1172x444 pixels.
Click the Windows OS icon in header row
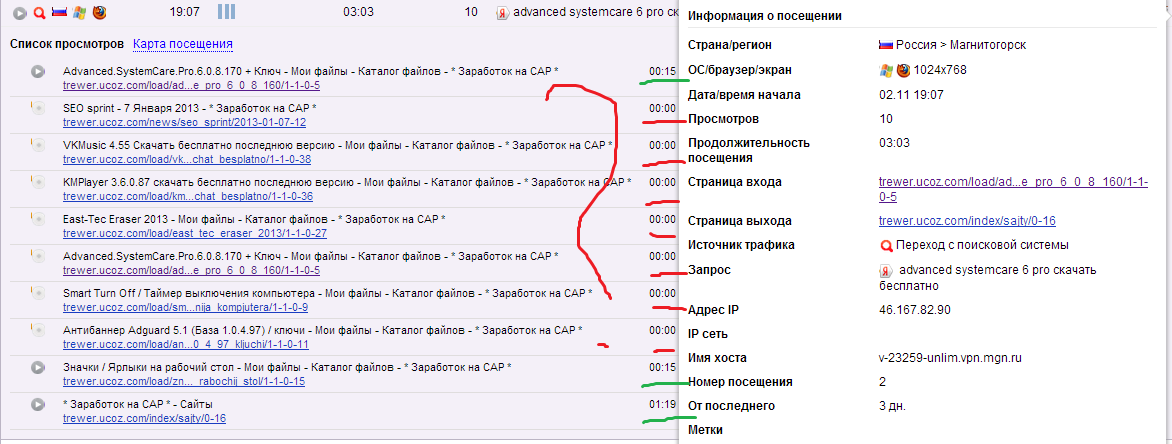78,13
